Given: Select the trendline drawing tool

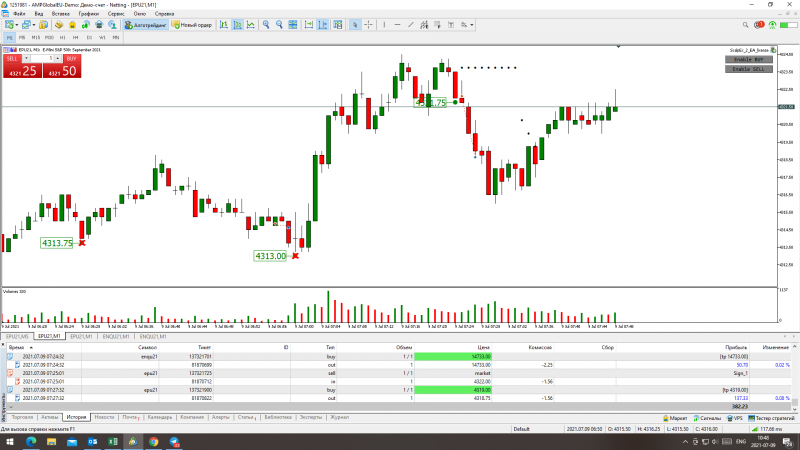Looking at the screenshot, I should coord(411,24).
